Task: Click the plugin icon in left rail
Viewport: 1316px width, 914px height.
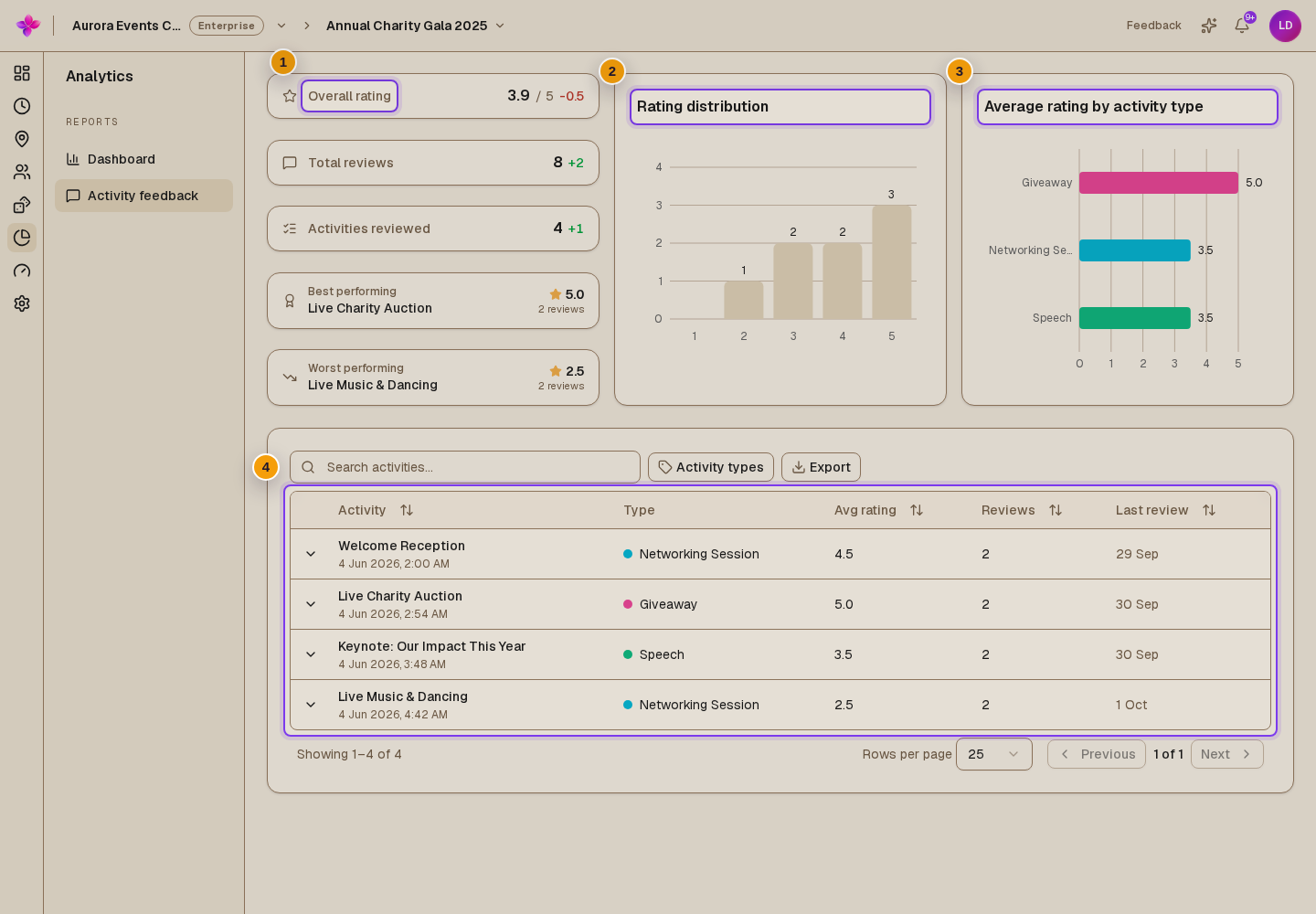Action: coord(22,205)
